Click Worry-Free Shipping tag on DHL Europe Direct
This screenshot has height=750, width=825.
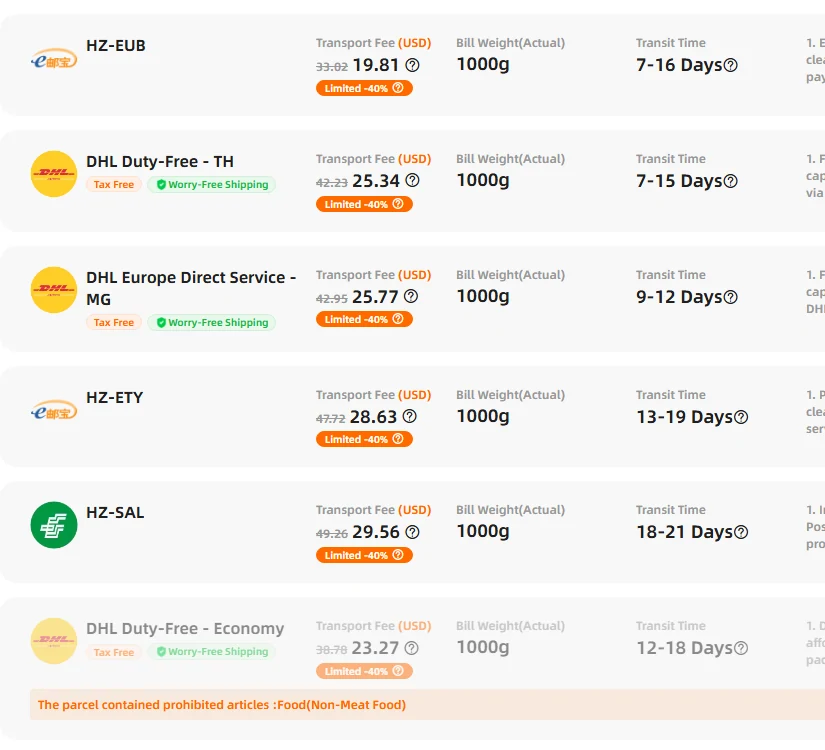(x=212, y=322)
